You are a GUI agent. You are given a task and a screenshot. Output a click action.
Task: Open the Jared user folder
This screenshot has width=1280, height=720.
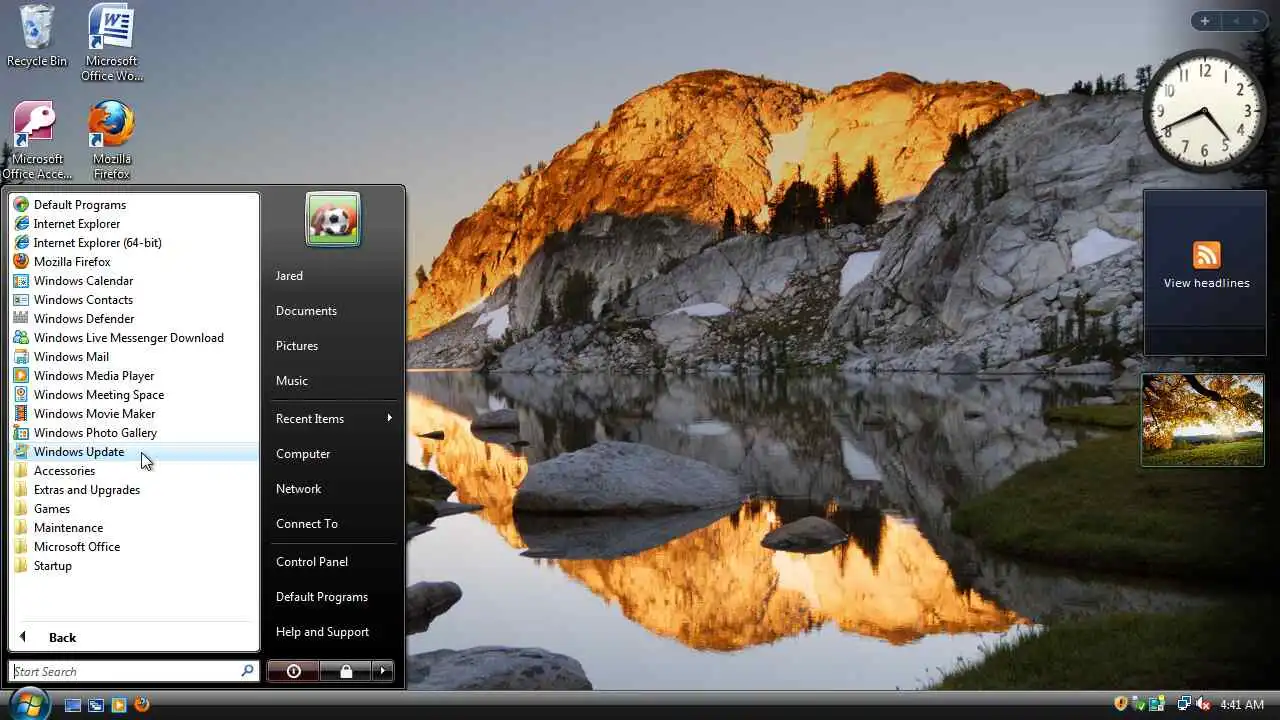click(x=333, y=276)
